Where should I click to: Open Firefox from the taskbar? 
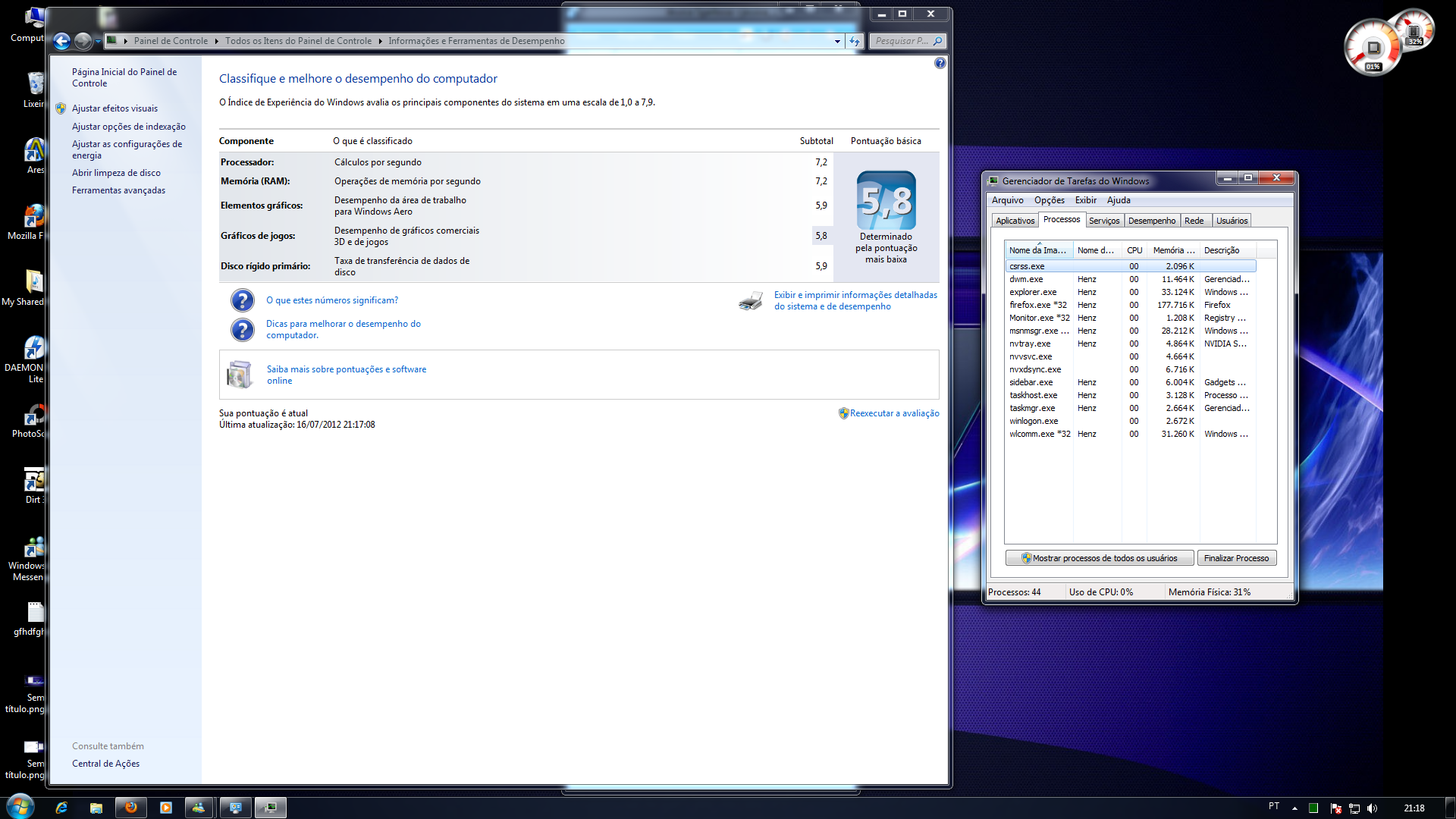(130, 808)
